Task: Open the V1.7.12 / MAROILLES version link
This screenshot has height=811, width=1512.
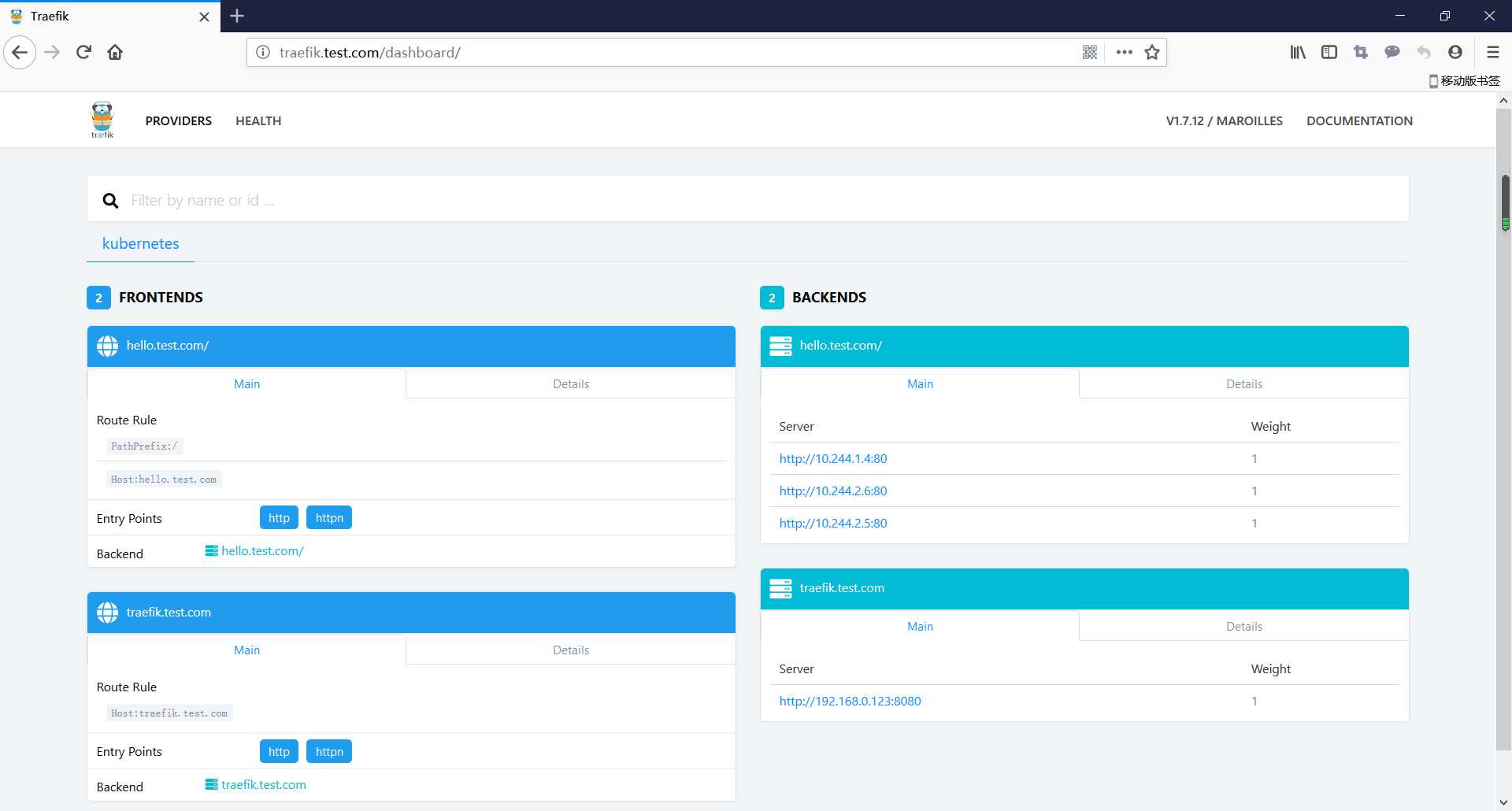Action: 1225,121
